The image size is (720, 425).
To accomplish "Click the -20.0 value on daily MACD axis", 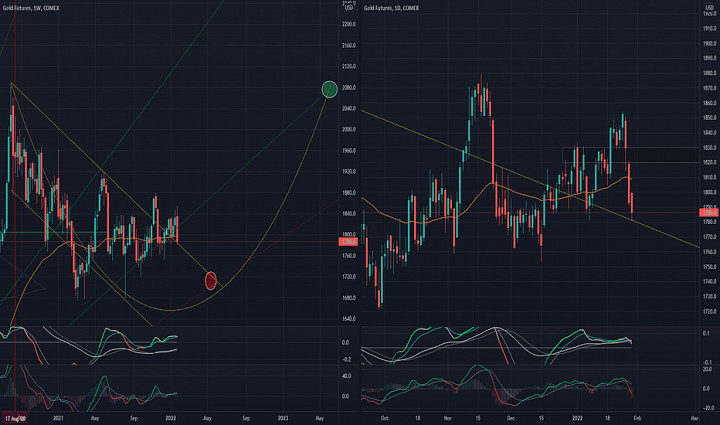I will tap(707, 408).
